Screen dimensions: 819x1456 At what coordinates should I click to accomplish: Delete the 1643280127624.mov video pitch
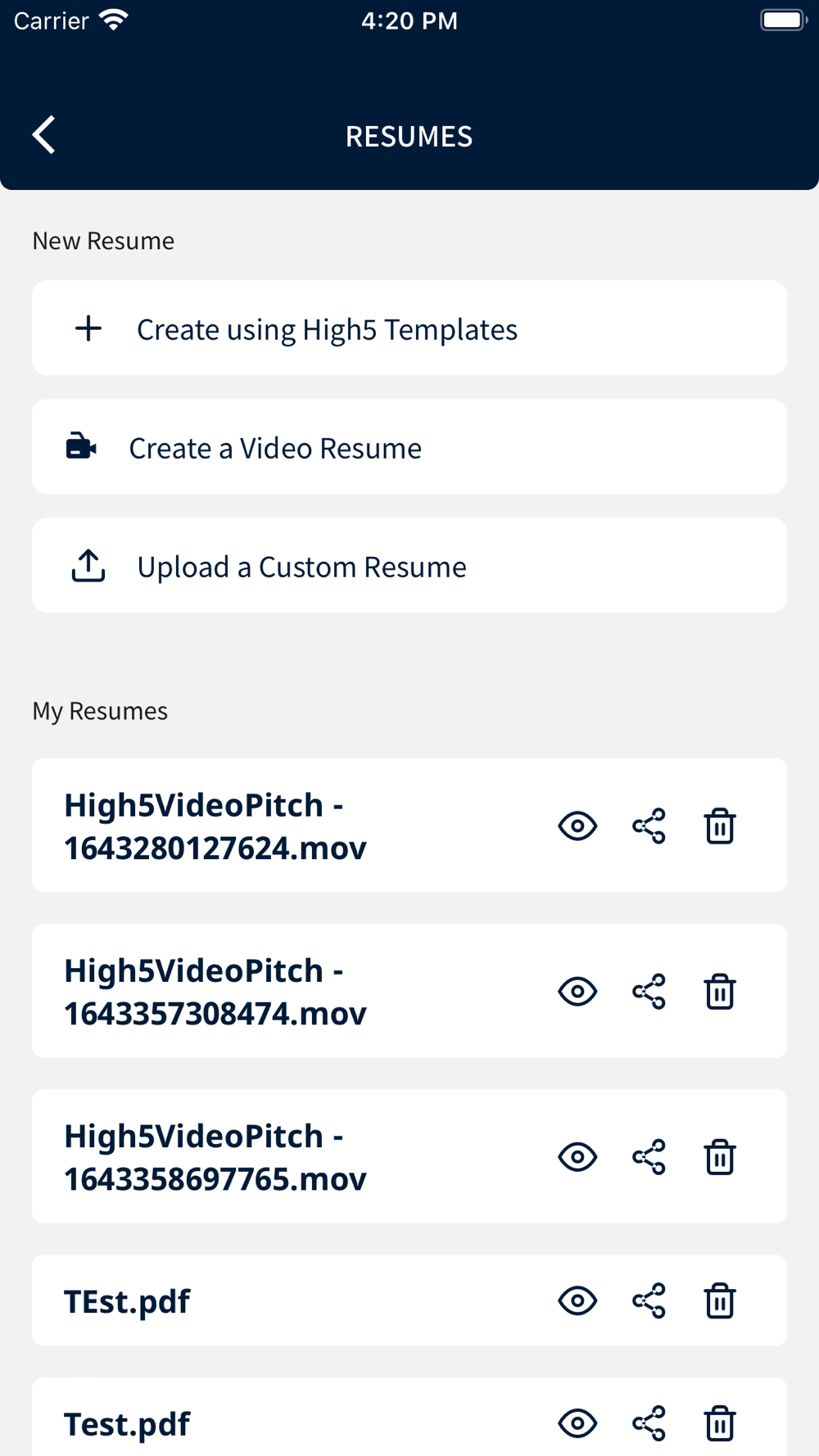(x=720, y=826)
